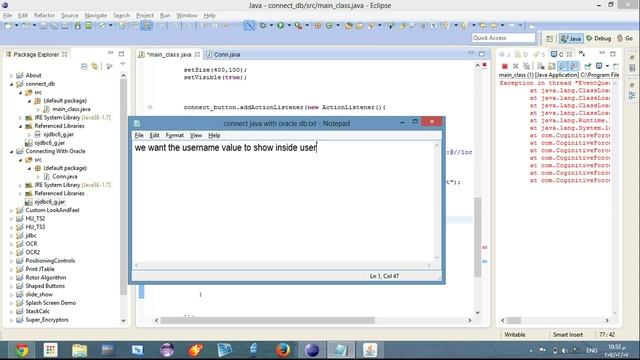Click the Package Explorer tab
This screenshot has height=360, width=640.
click(x=36, y=54)
